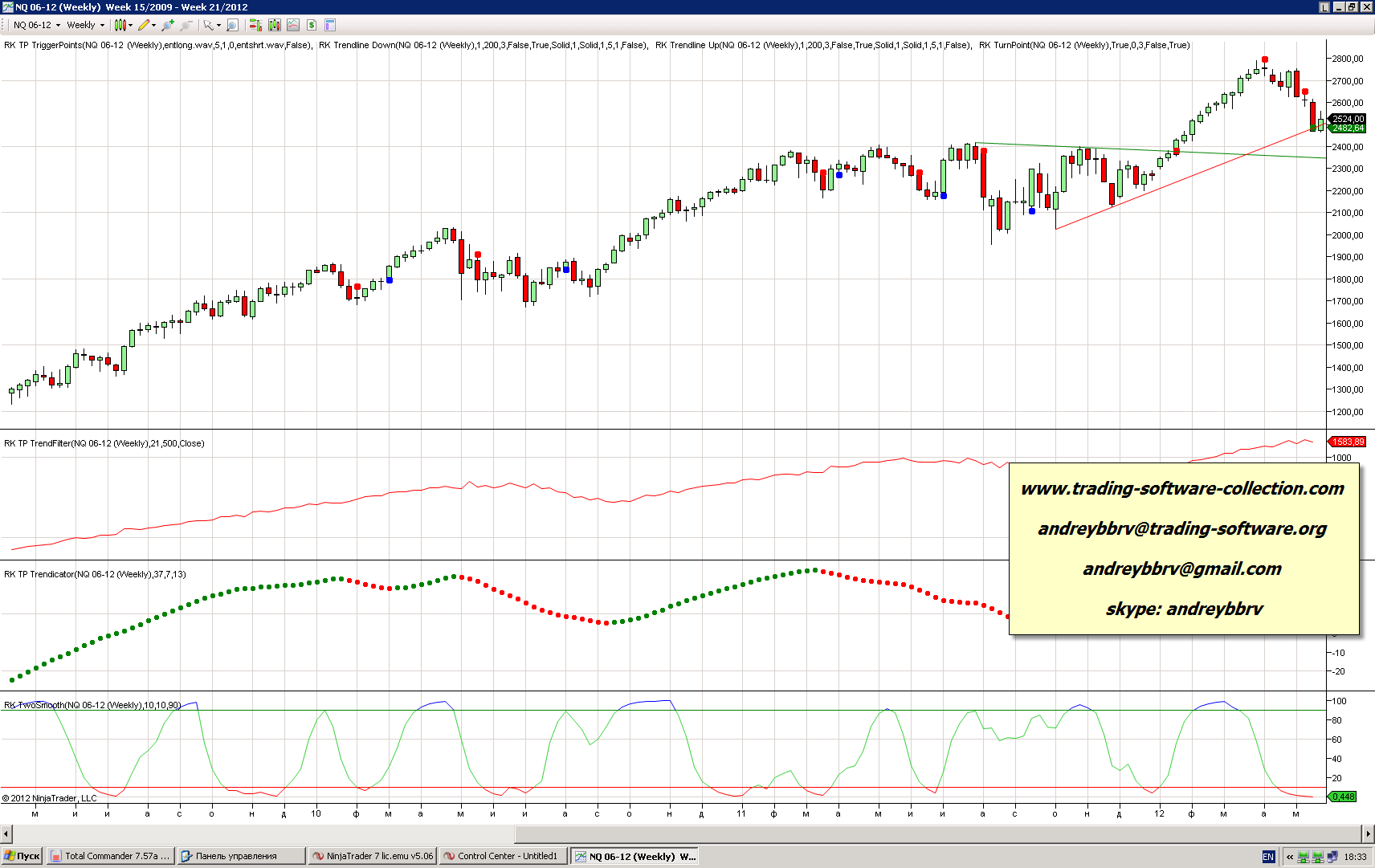
Task: Open the Data Series candlestick icon
Action: (275, 25)
